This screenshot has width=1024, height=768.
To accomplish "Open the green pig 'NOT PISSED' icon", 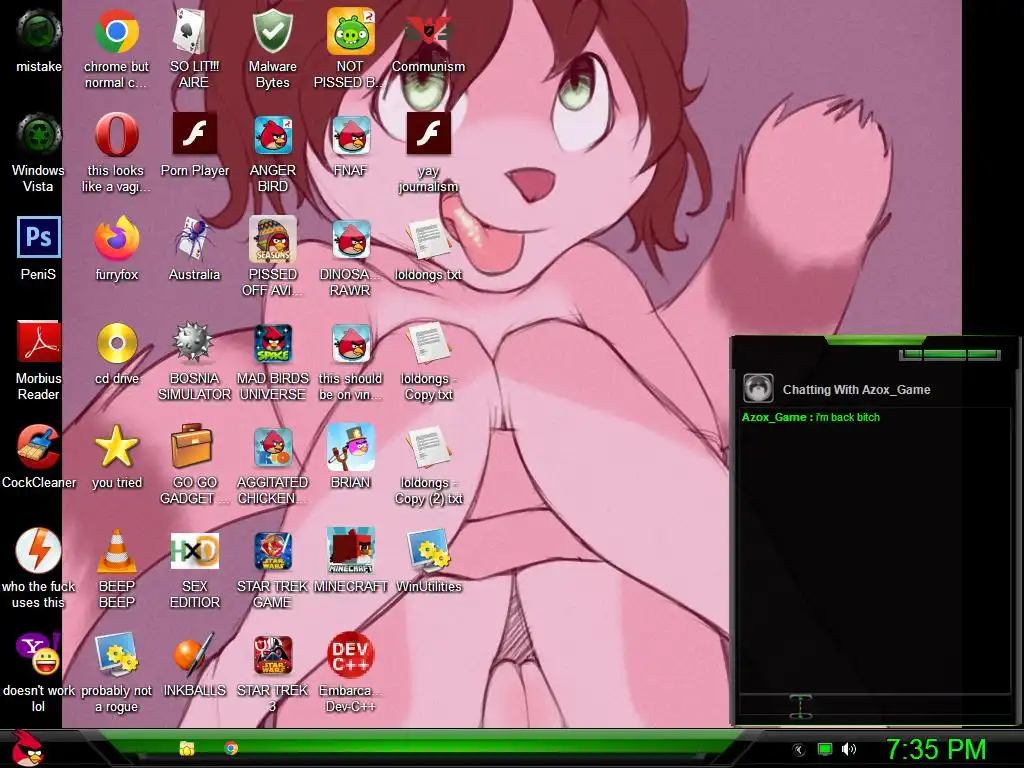I will click(x=350, y=31).
